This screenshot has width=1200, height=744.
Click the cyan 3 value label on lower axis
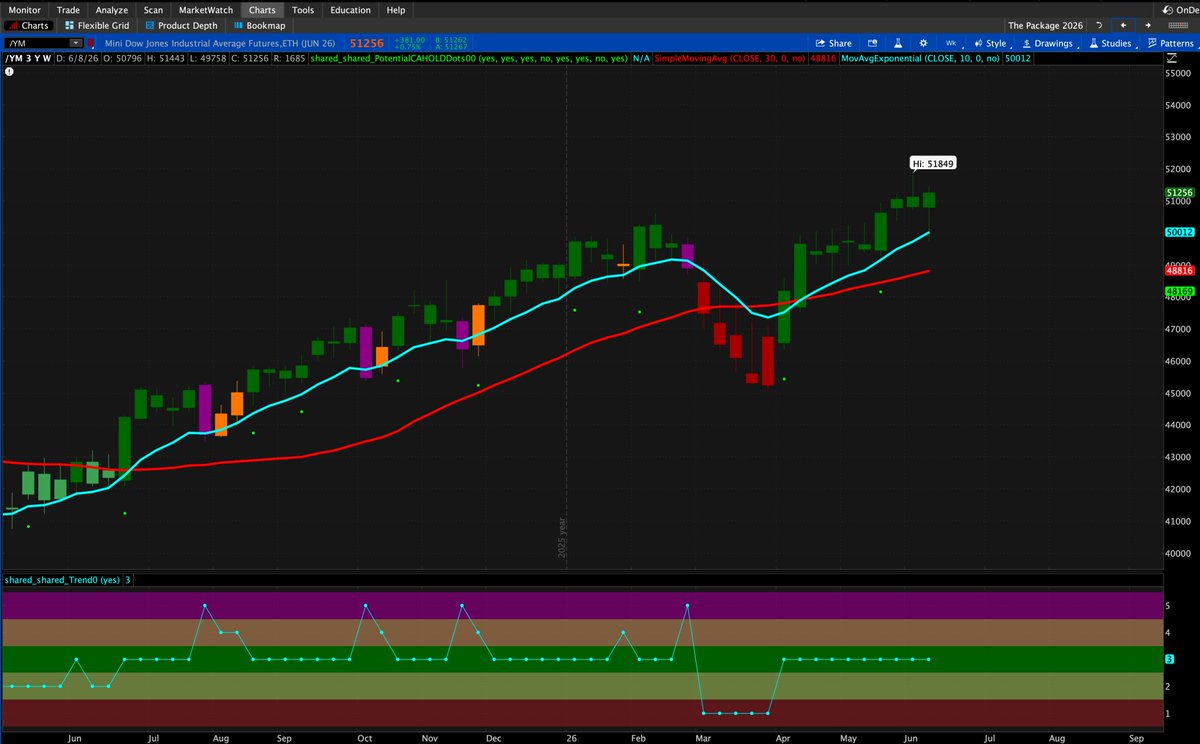[x=1169, y=659]
